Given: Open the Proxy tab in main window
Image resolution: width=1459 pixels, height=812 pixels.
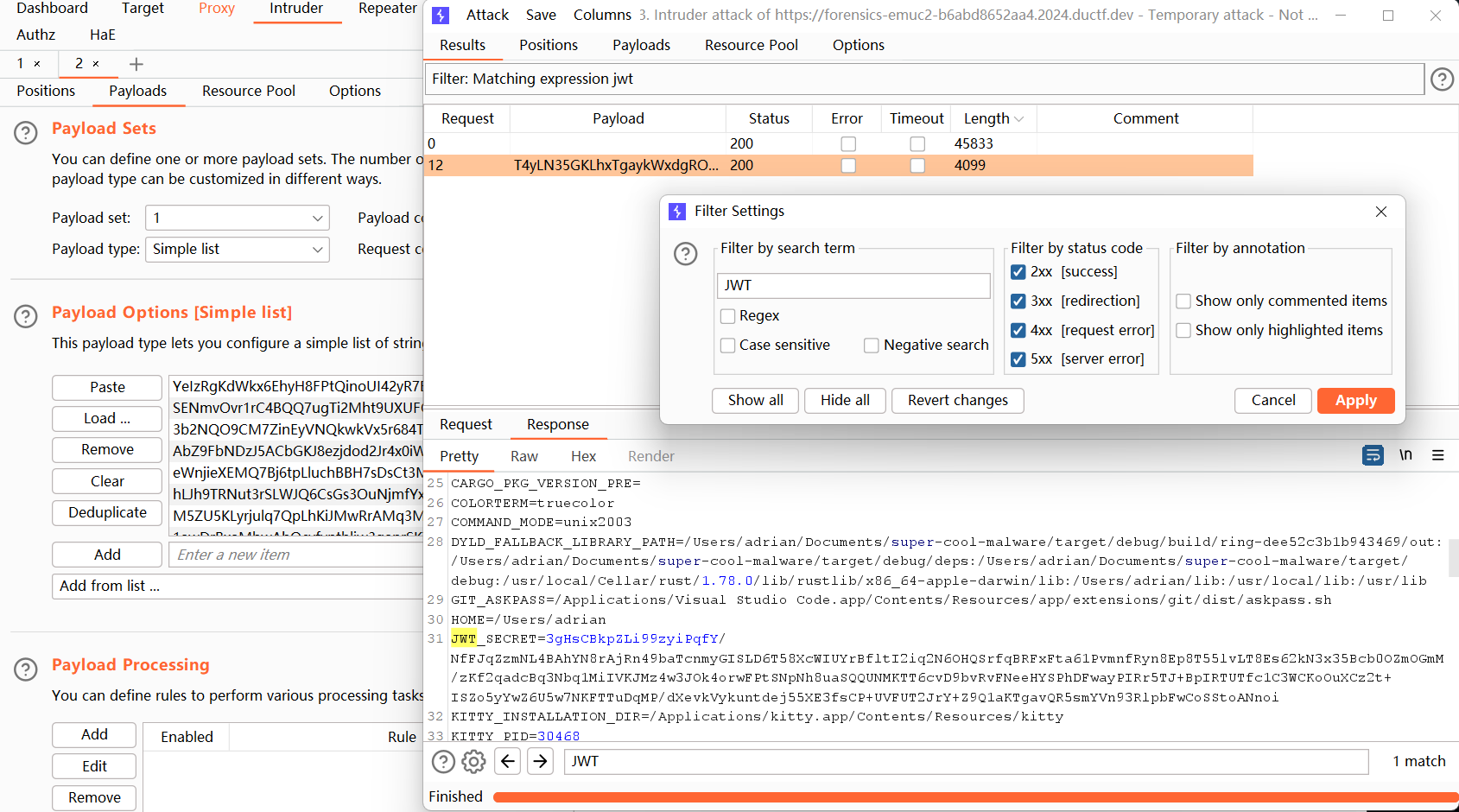Looking at the screenshot, I should click(217, 9).
